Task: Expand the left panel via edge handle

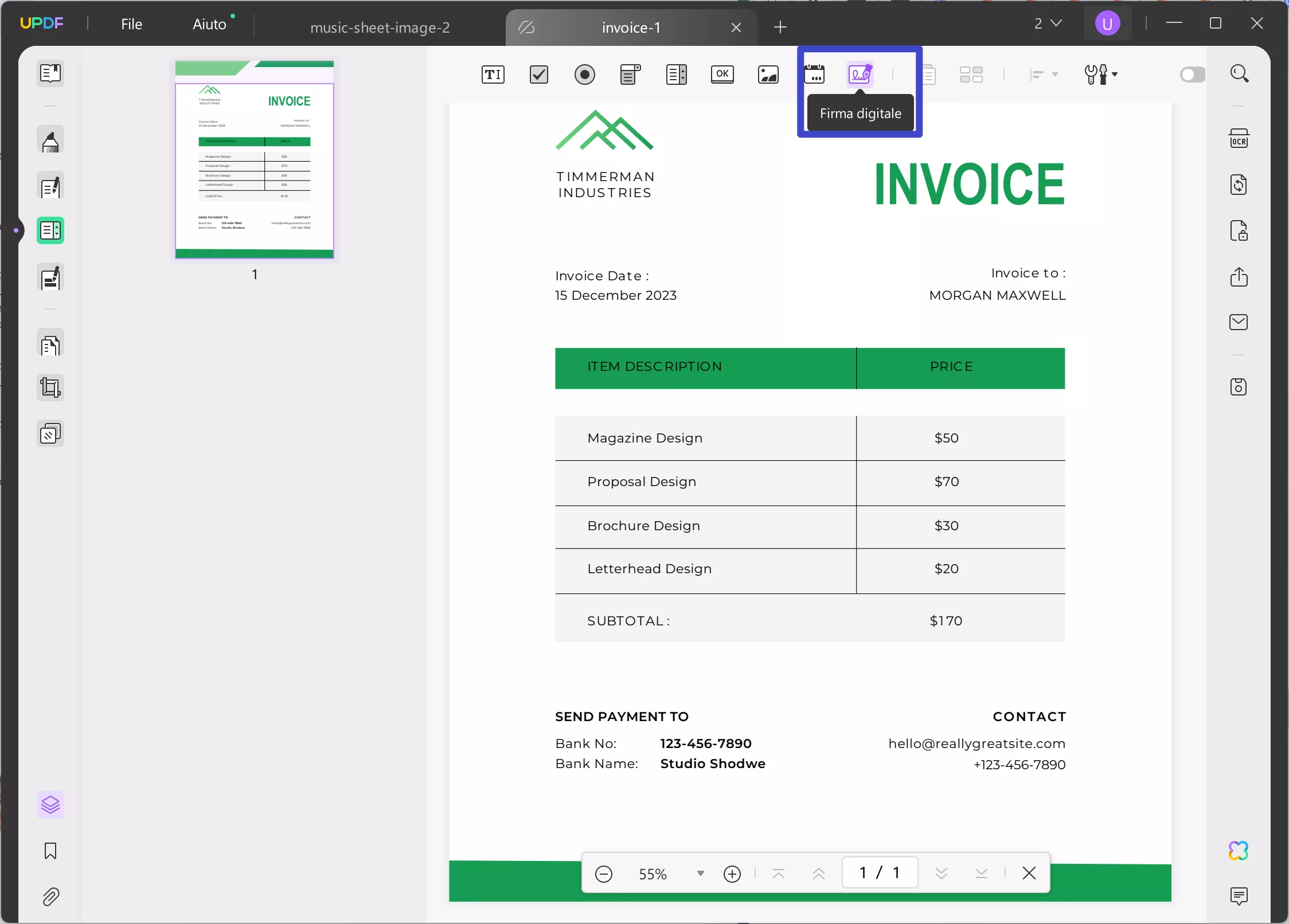Action: pyautogui.click(x=15, y=230)
